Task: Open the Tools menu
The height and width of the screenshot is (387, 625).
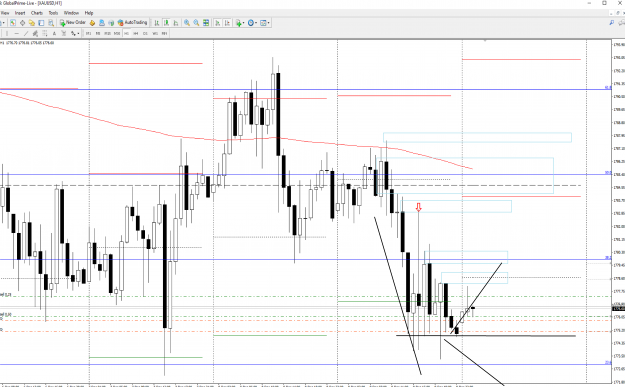Action: 53,13
